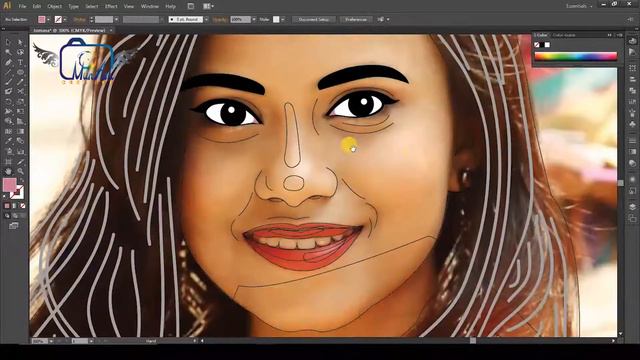
Task: Open the Layers panel icon in dock
Action: 632,207
